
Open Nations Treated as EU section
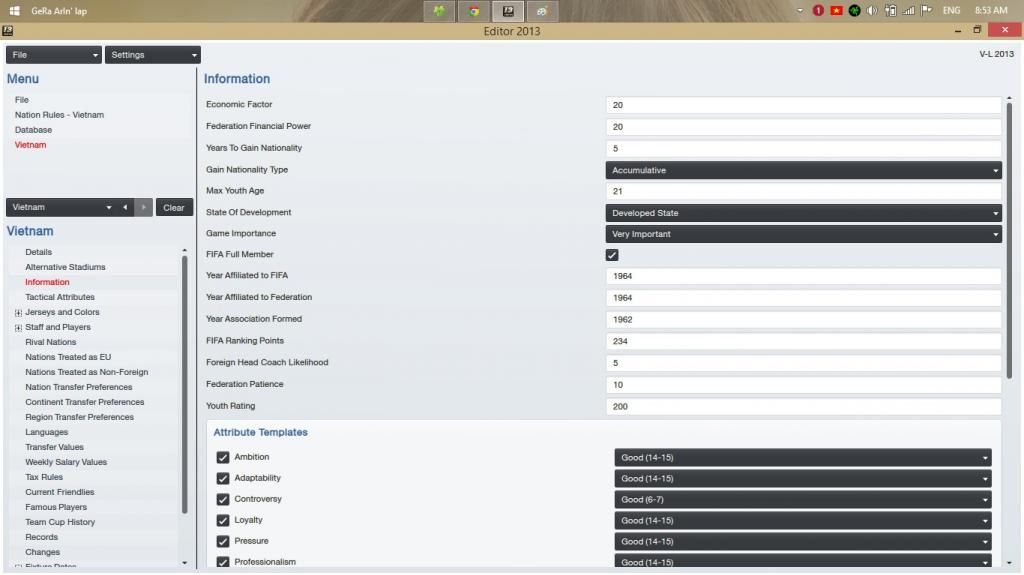coord(68,357)
